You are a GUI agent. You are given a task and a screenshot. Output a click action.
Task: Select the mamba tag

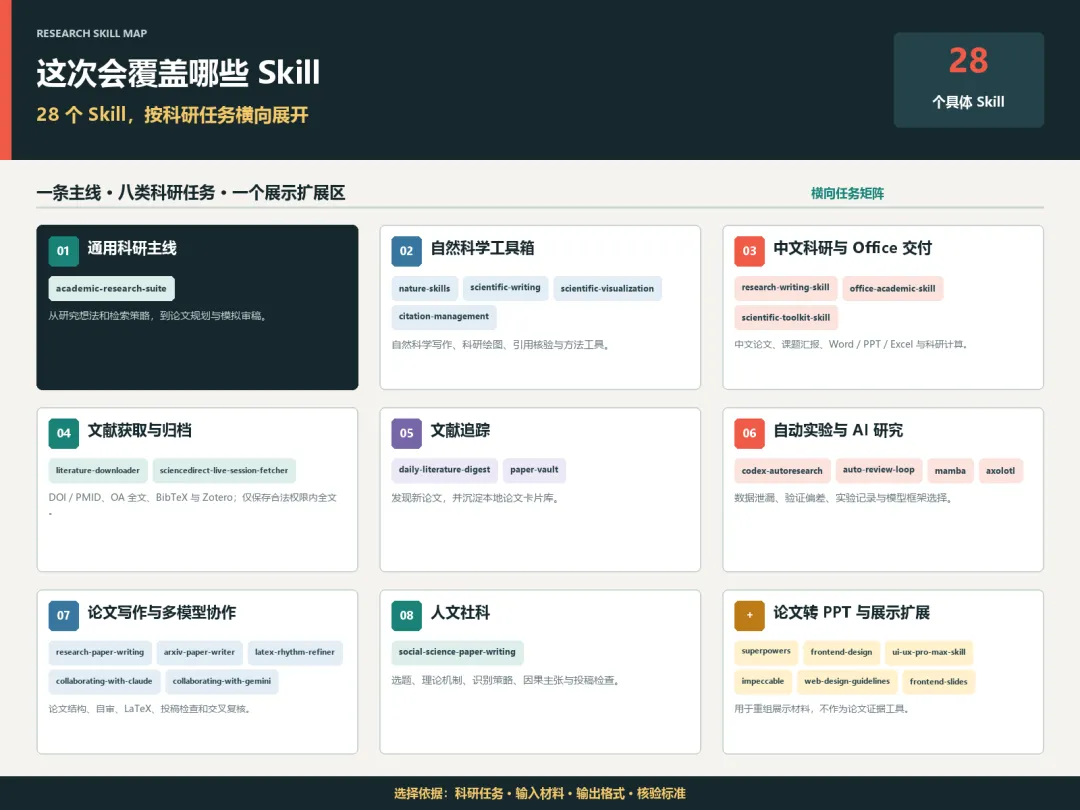coord(951,470)
